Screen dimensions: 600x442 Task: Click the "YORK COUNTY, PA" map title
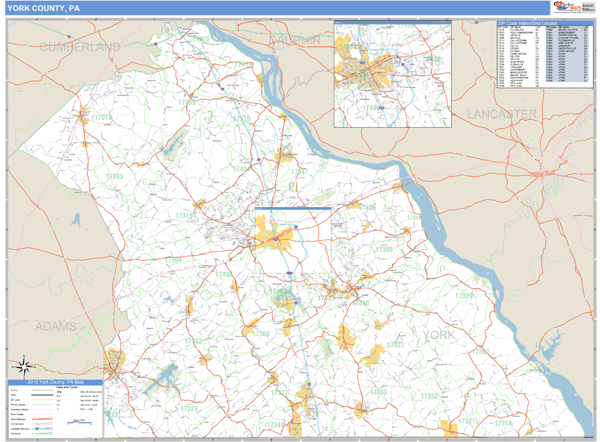pos(43,8)
